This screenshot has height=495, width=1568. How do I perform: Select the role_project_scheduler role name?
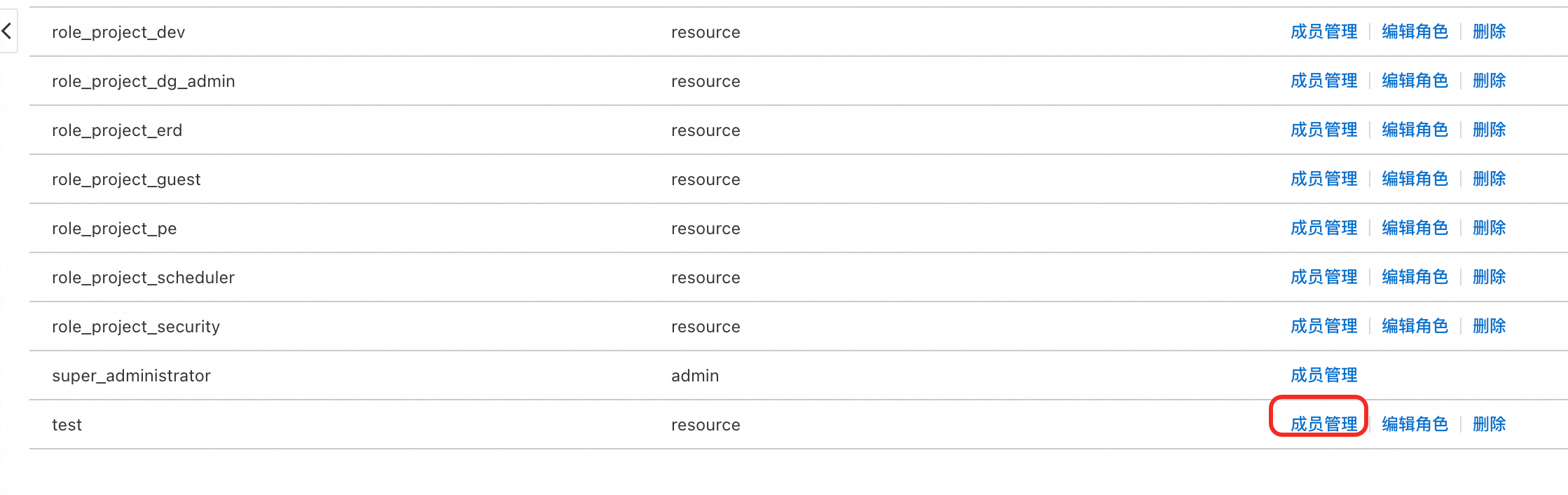(x=143, y=278)
